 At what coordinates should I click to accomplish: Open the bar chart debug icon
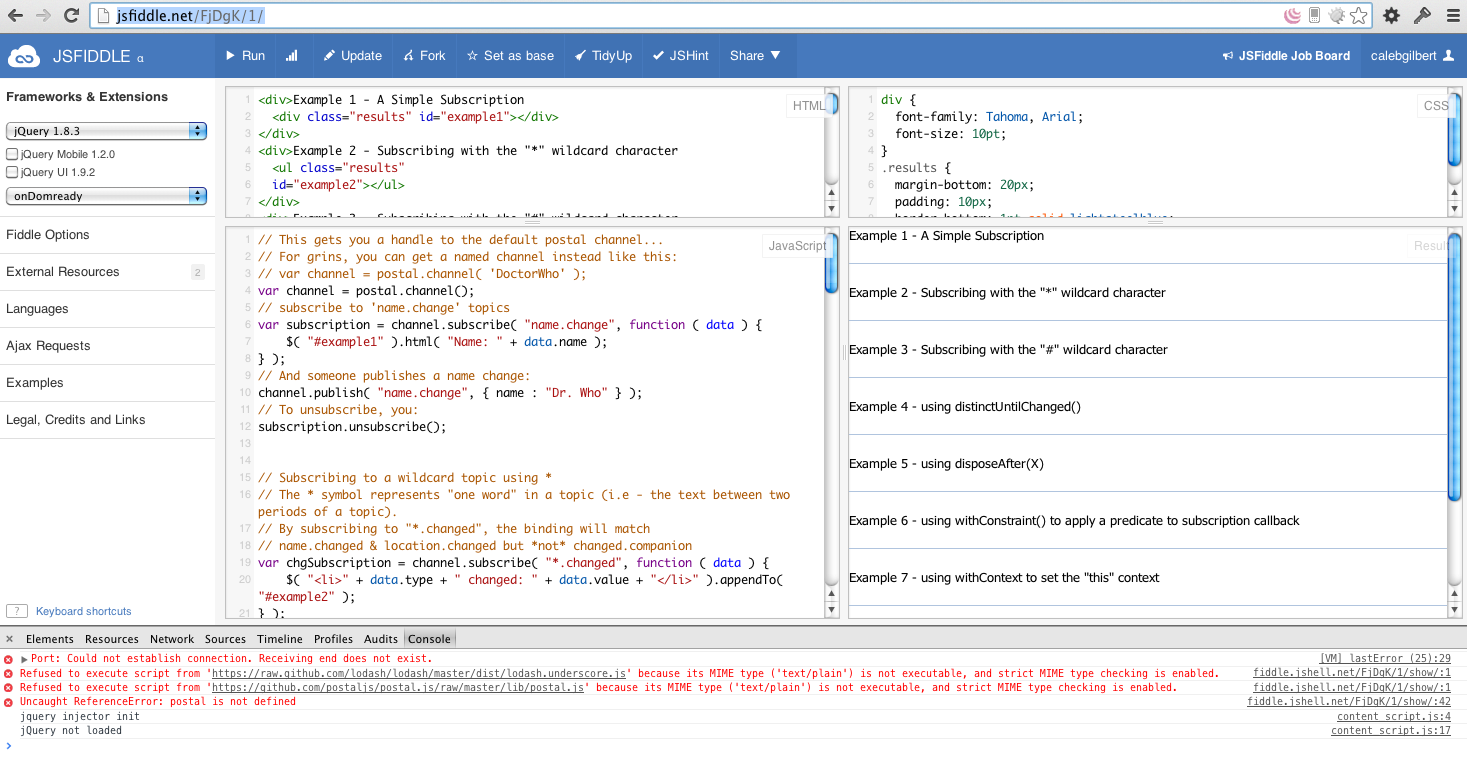point(292,56)
